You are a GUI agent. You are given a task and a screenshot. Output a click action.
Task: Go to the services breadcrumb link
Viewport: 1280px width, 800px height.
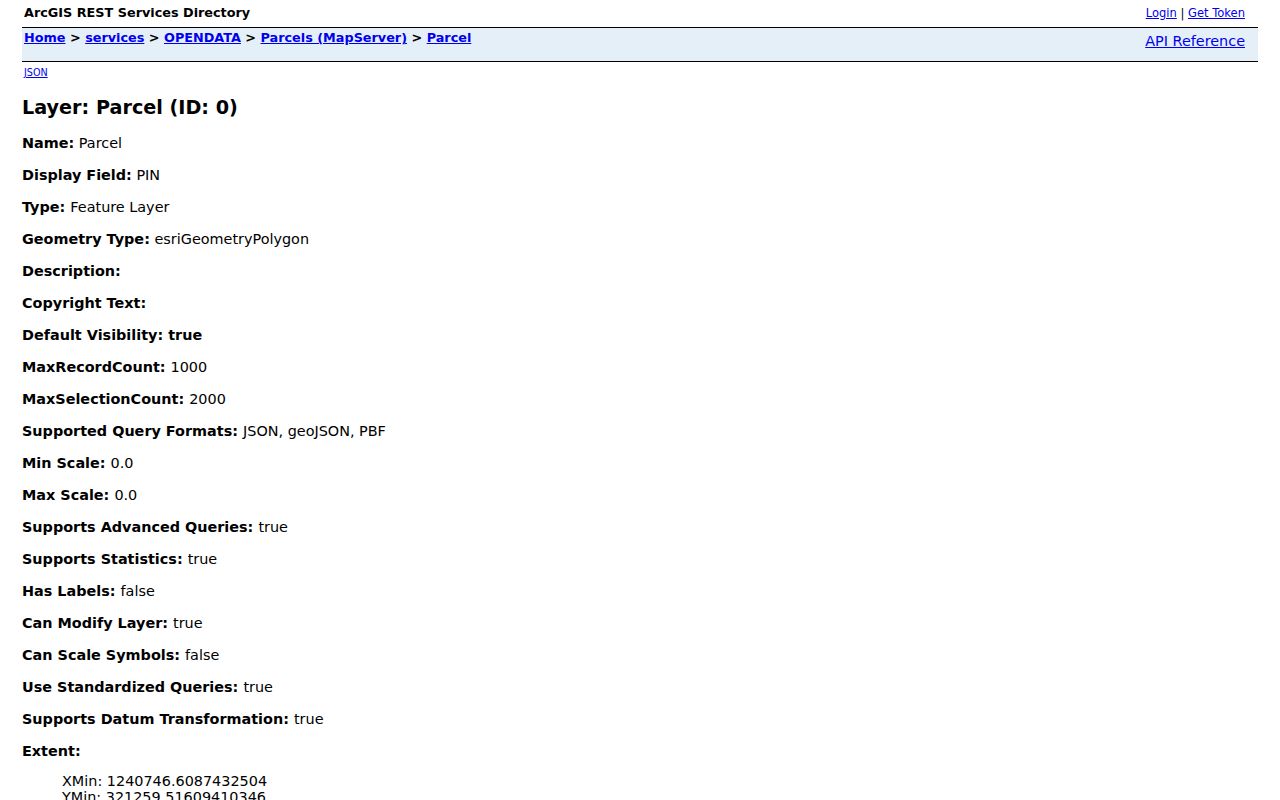click(114, 38)
